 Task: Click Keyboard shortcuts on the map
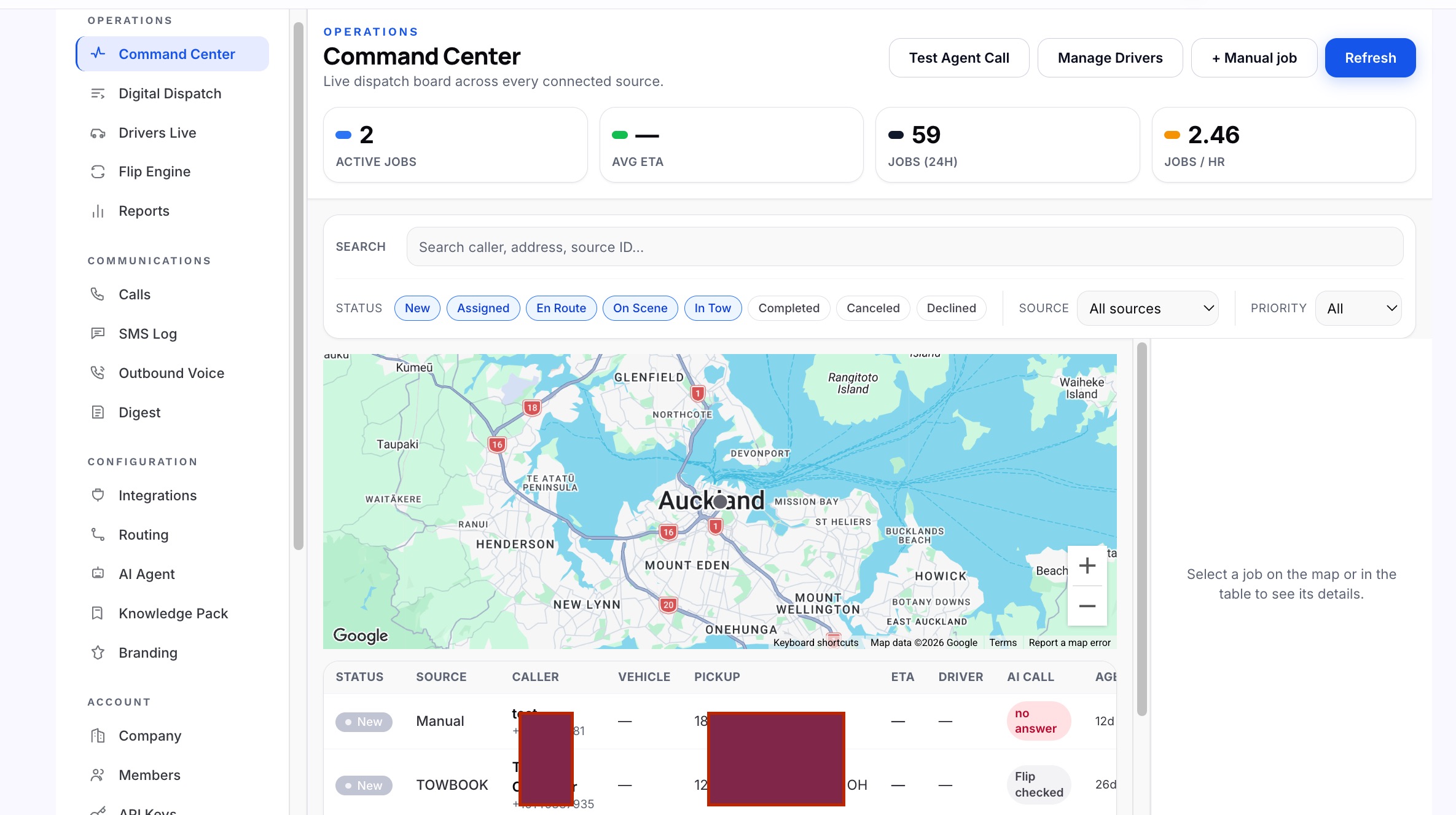tap(816, 642)
